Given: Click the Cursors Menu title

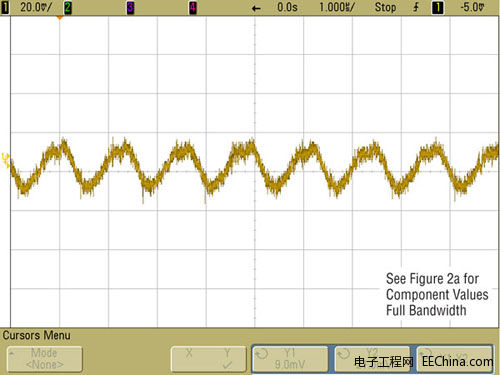Looking at the screenshot, I should pyautogui.click(x=37, y=335).
